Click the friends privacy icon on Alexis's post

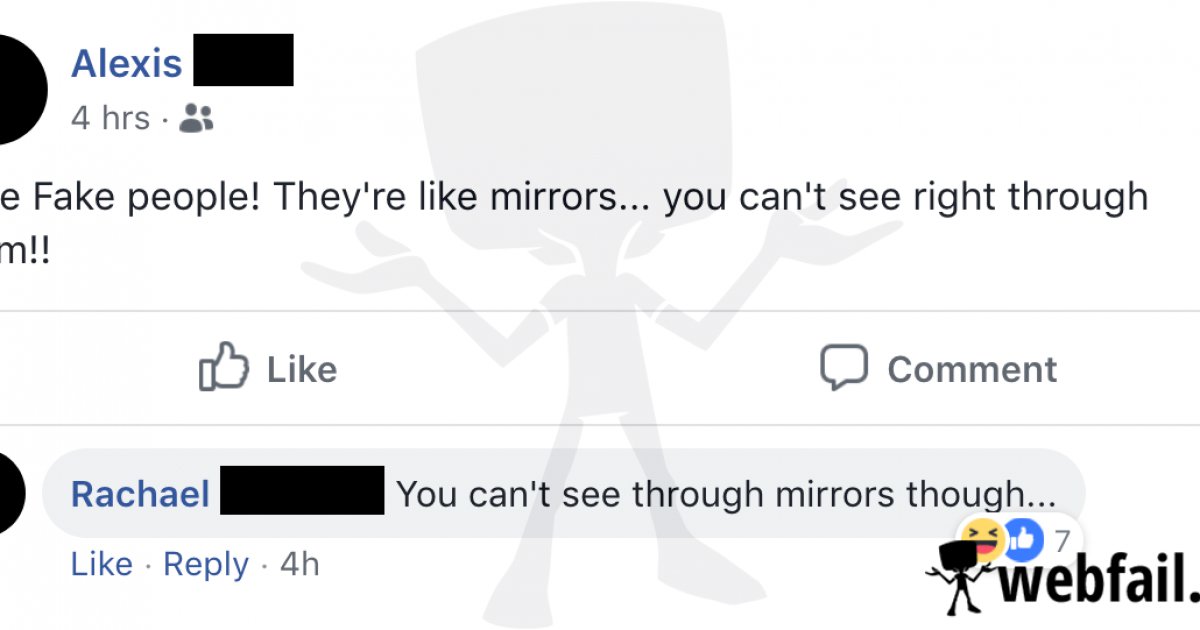(x=197, y=117)
